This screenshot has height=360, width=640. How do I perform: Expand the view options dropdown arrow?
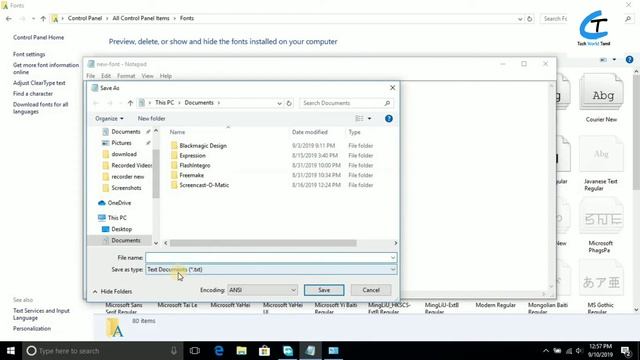369,118
